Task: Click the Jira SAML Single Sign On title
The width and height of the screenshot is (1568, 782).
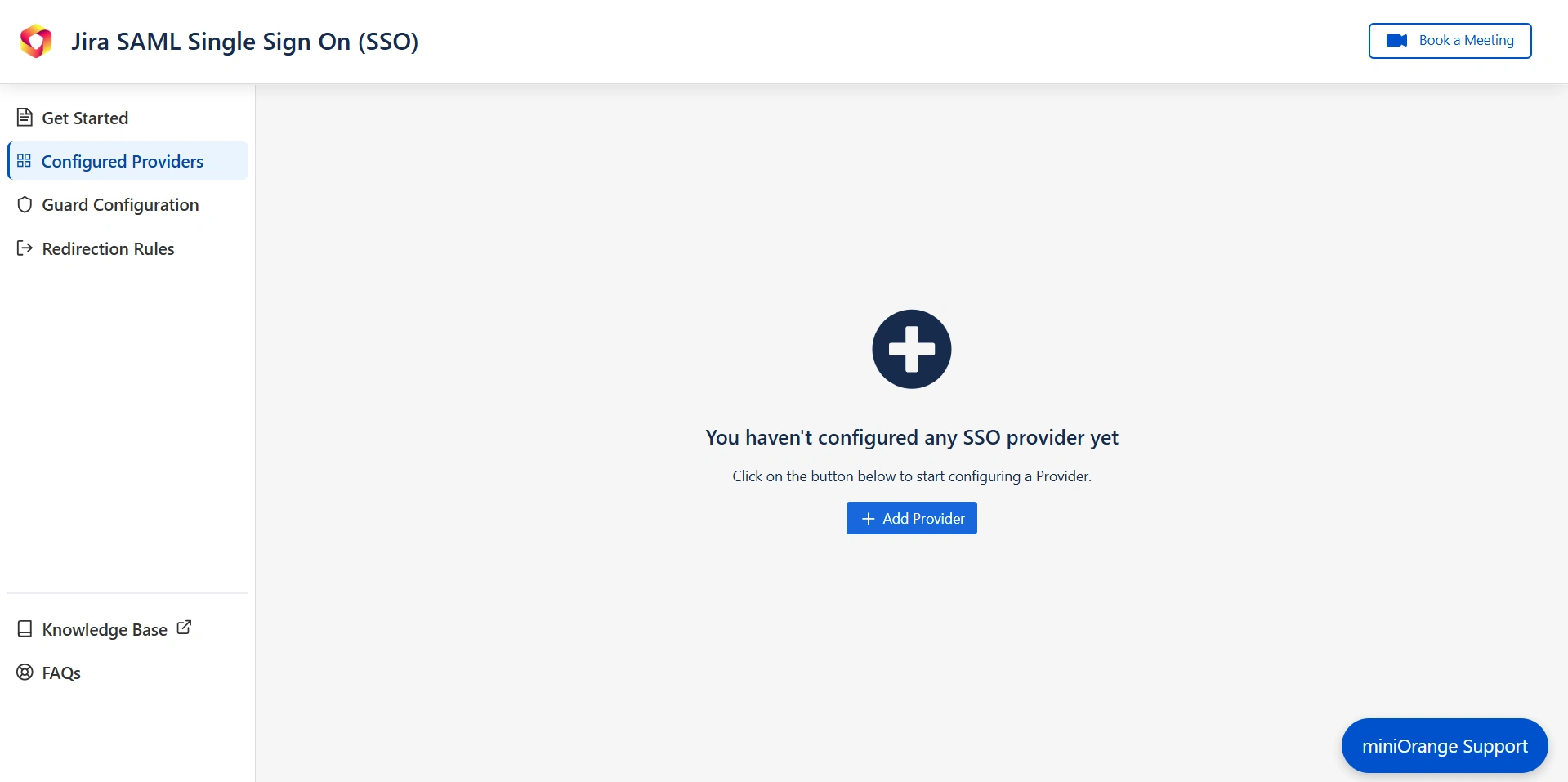Action: click(244, 42)
